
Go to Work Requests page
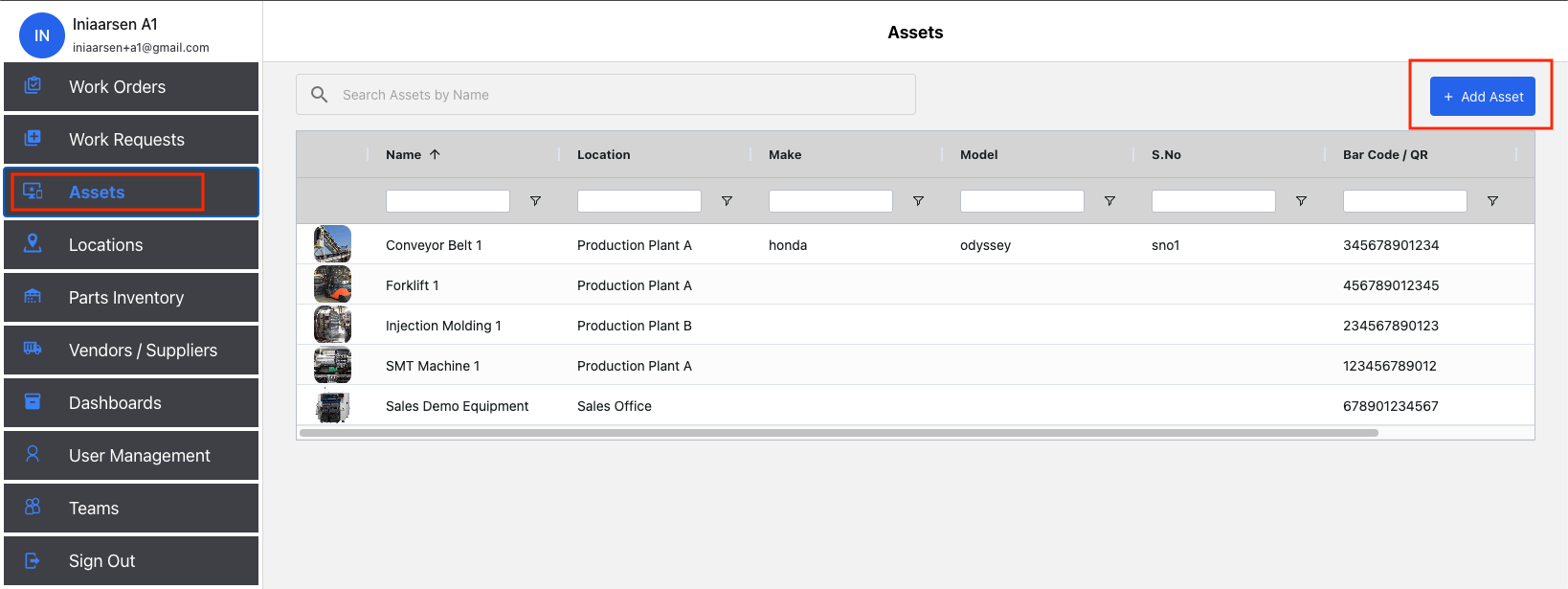(131, 139)
